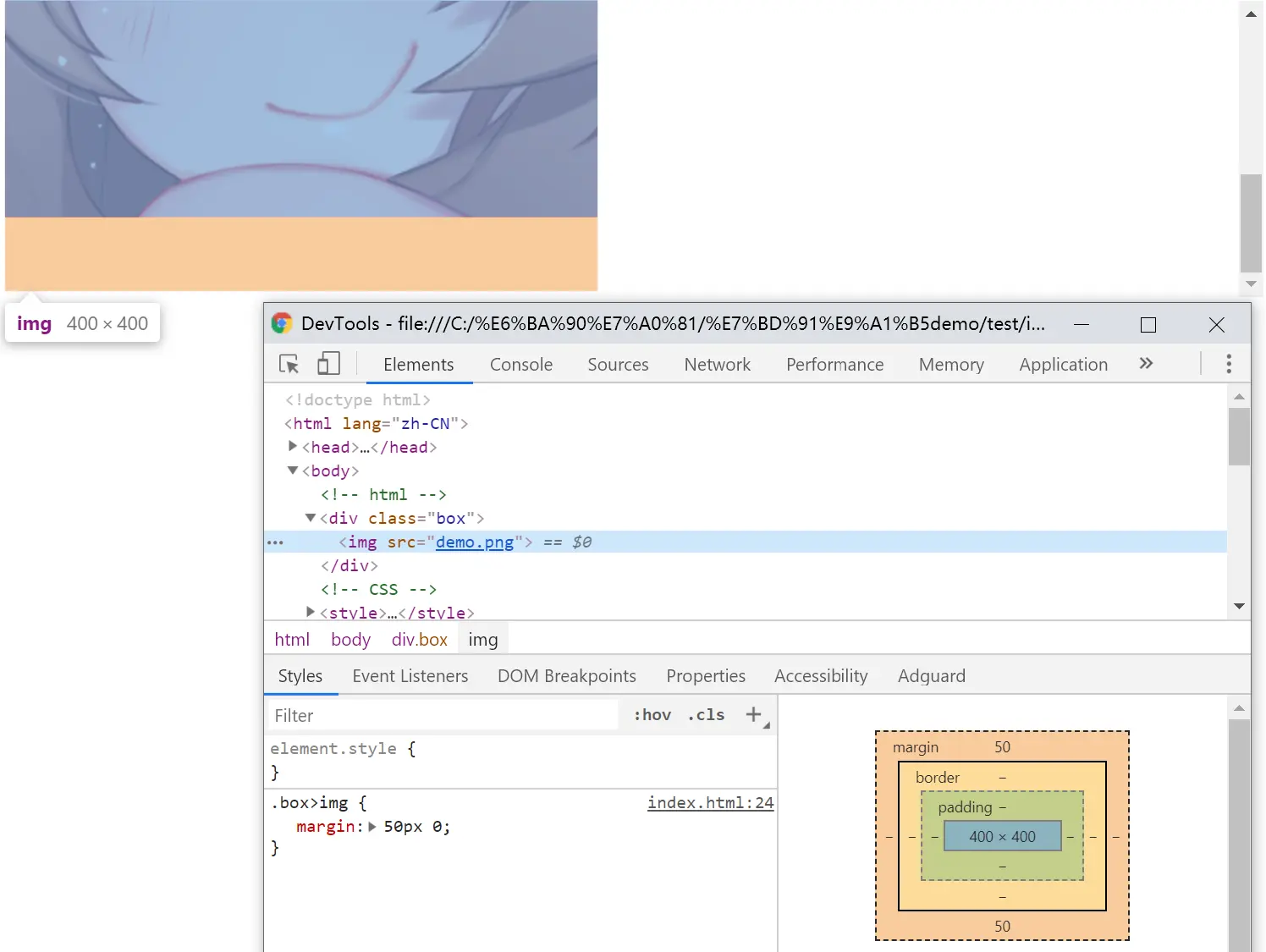Select the html comment node
1266x952 pixels.
tap(383, 494)
